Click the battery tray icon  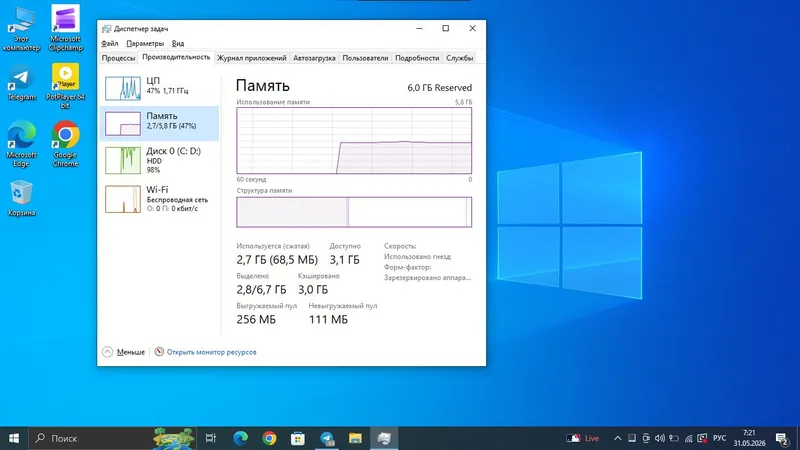click(x=674, y=438)
